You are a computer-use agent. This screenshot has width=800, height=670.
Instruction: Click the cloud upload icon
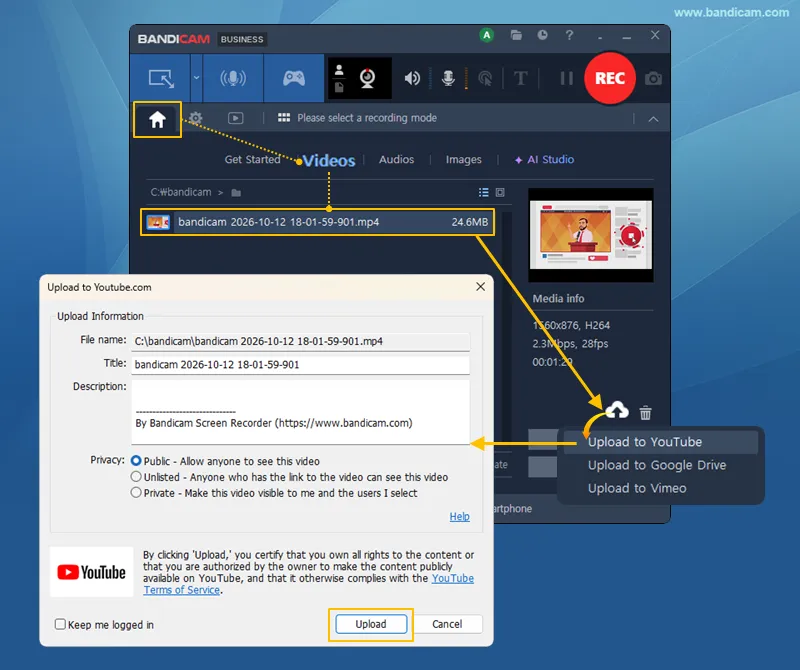coord(617,410)
